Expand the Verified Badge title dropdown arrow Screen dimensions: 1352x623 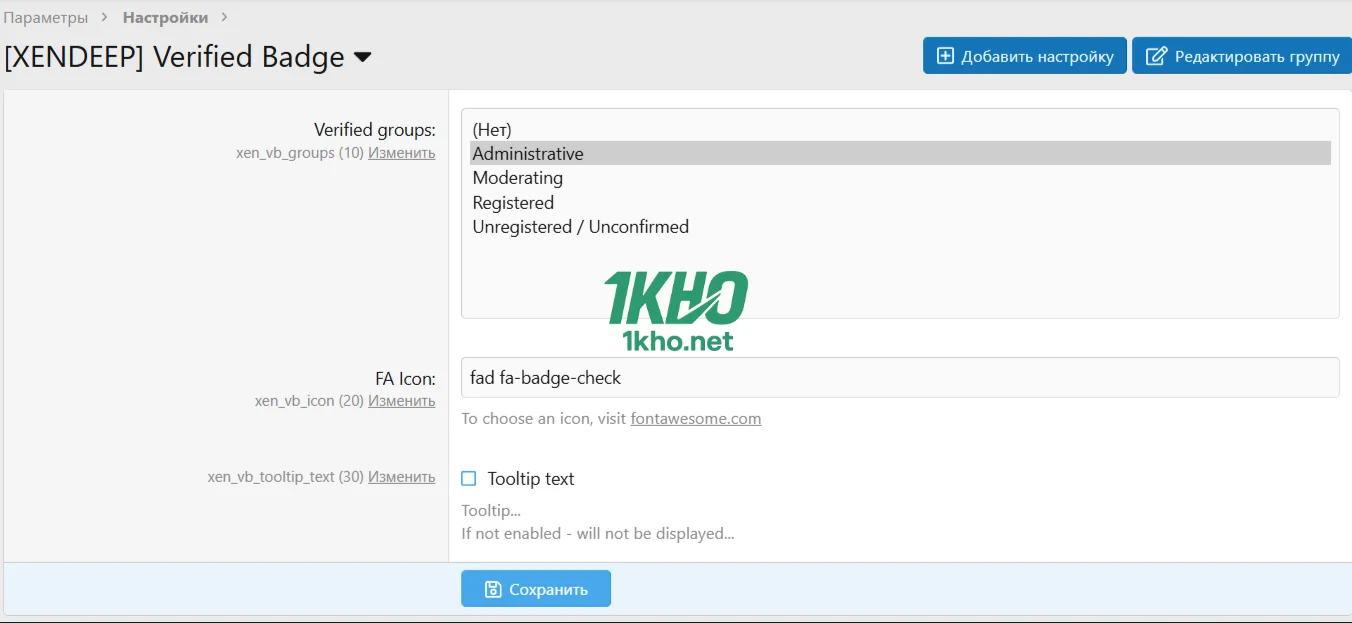[363, 58]
